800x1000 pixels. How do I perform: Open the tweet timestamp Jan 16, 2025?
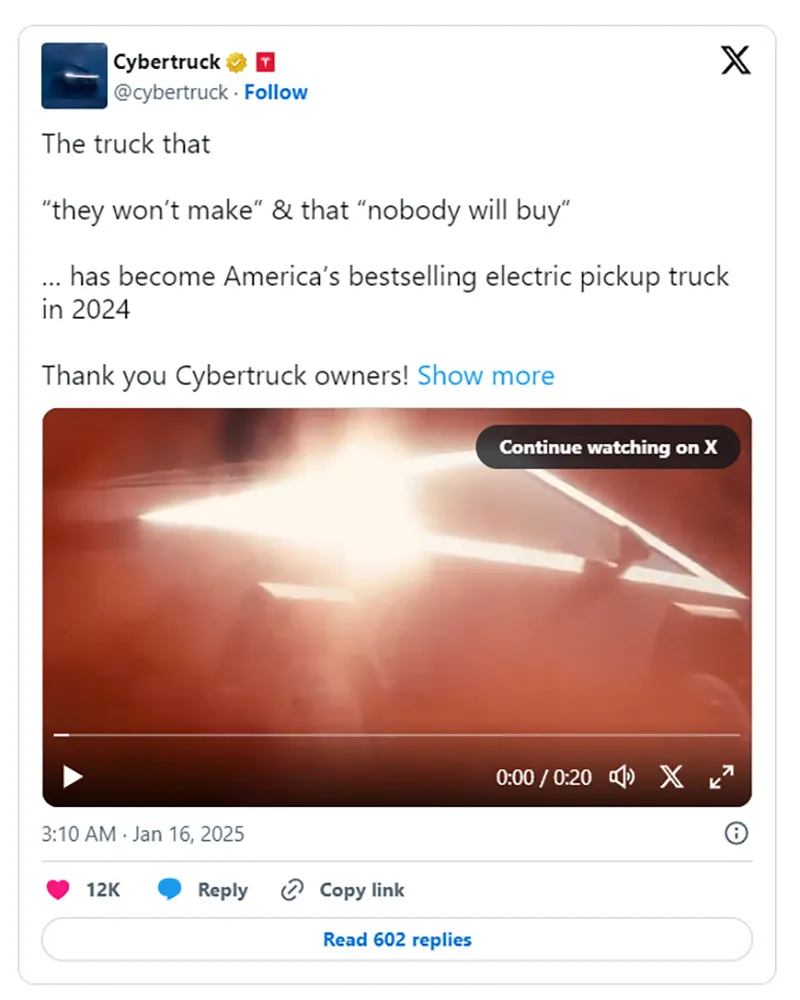pyautogui.click(x=142, y=833)
